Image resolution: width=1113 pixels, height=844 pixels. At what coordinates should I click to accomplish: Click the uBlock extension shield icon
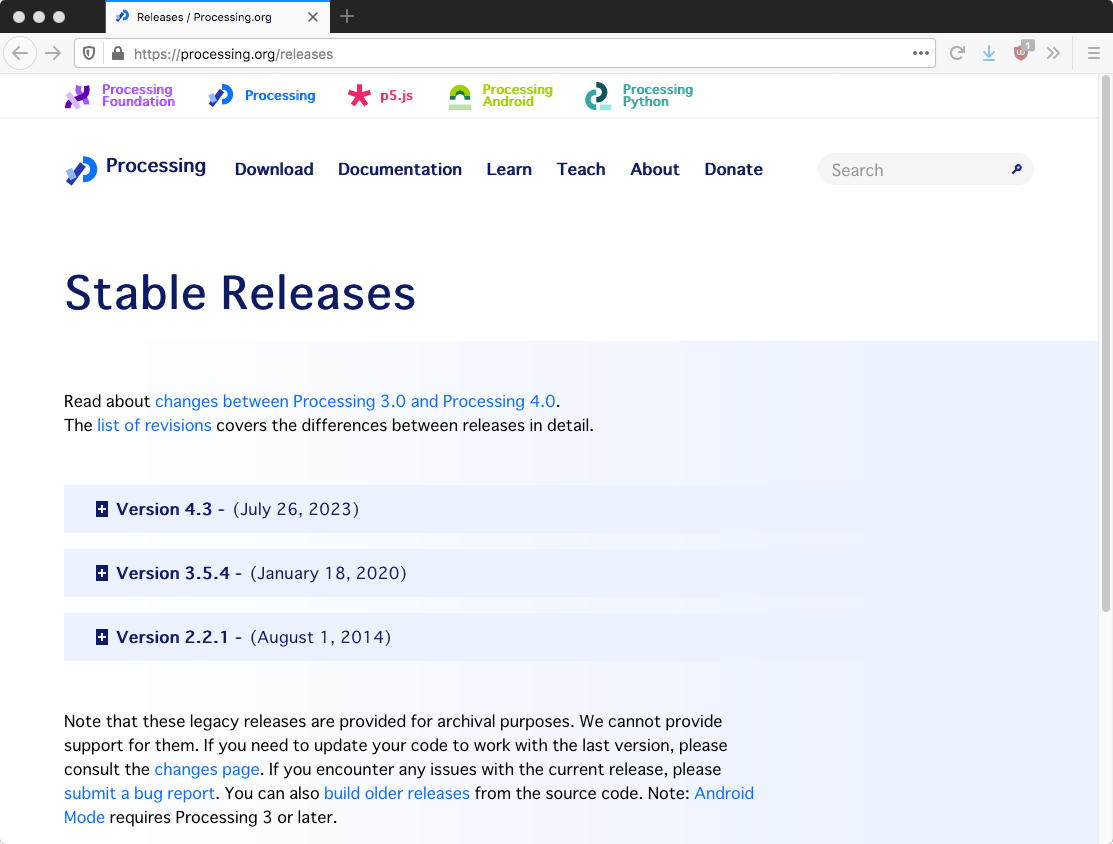point(1022,52)
